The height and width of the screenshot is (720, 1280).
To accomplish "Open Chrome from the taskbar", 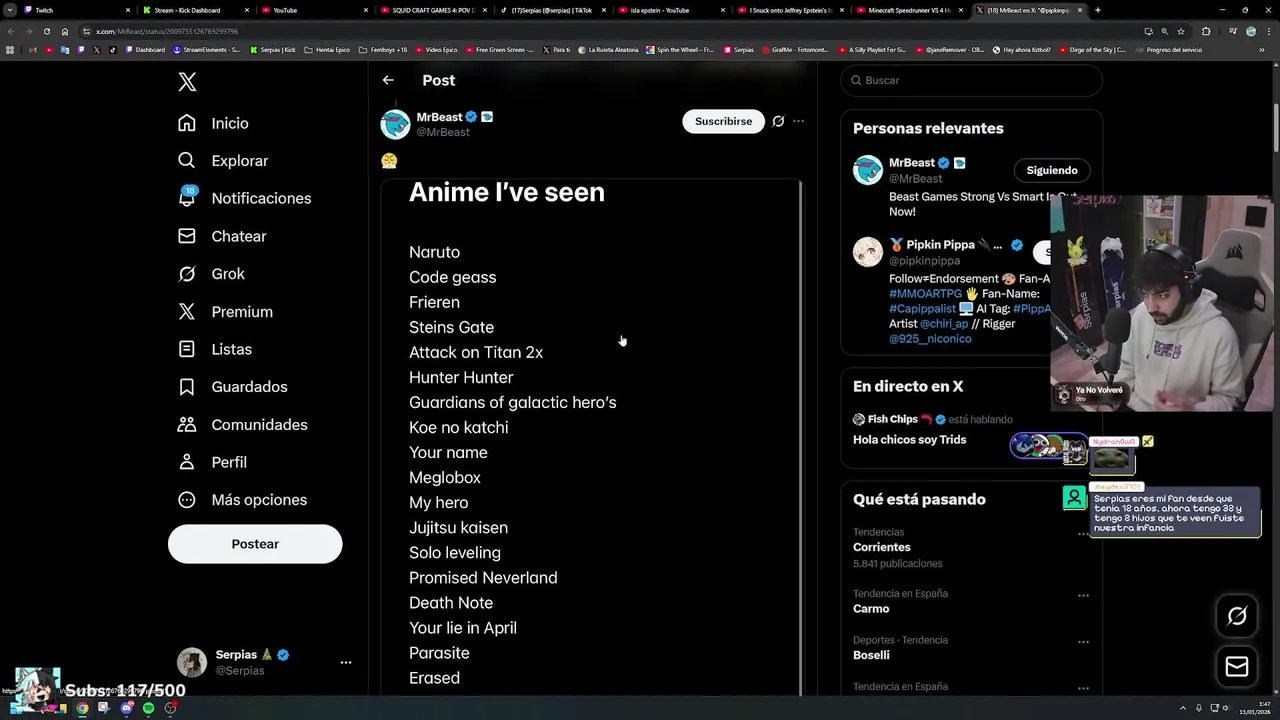I will 82,708.
